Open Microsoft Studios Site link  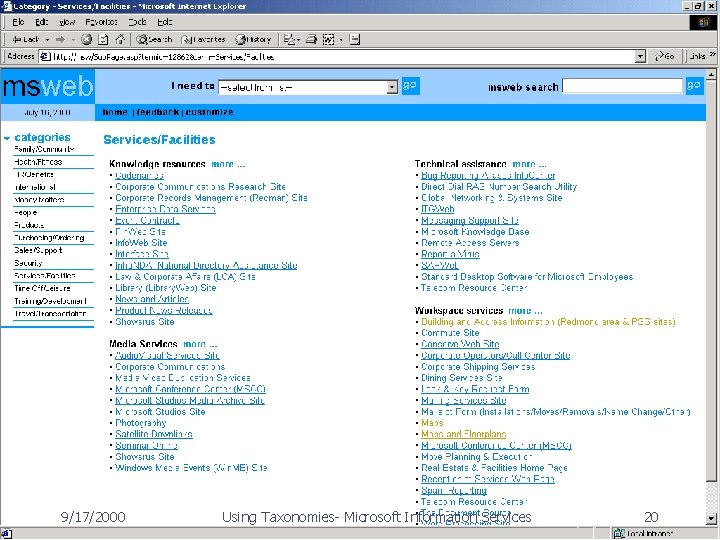[160, 412]
